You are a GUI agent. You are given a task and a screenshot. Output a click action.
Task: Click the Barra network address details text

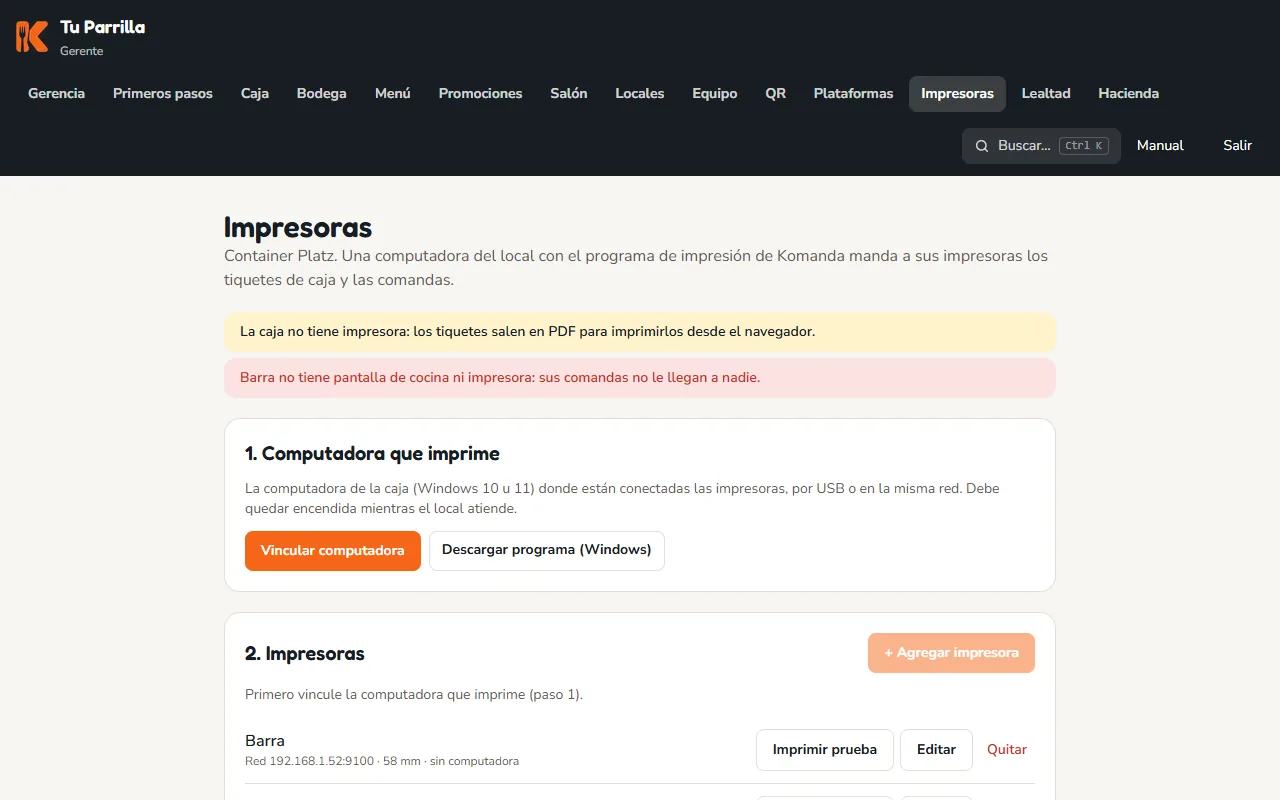[382, 762]
